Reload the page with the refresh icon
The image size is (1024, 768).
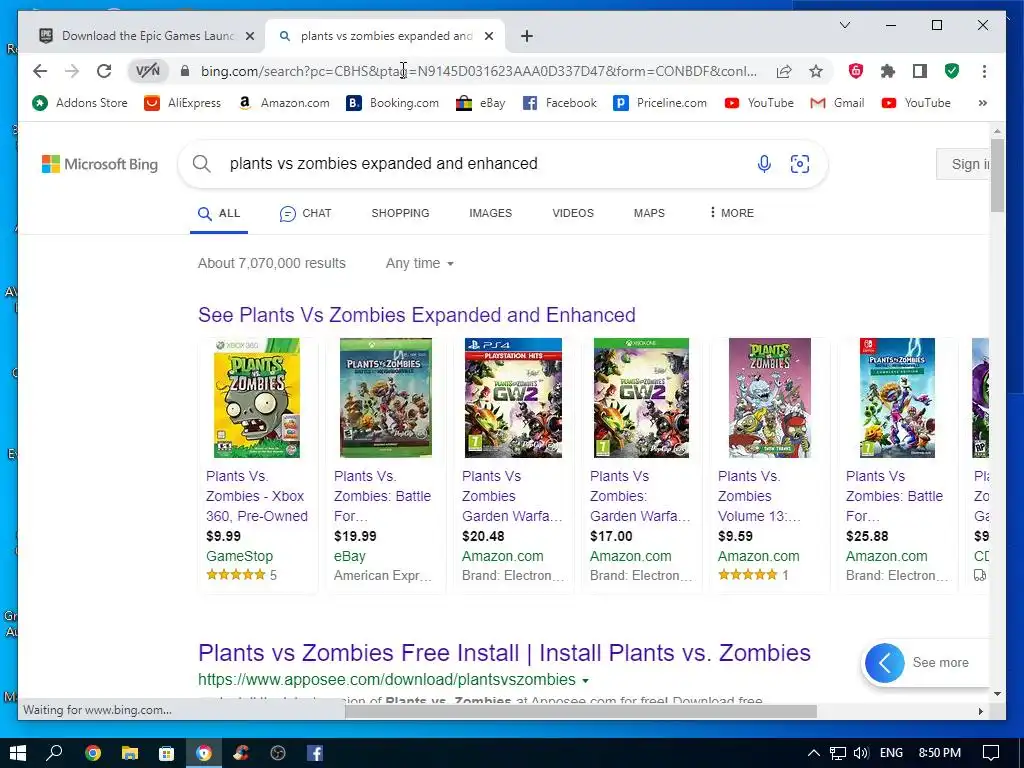coord(104,71)
